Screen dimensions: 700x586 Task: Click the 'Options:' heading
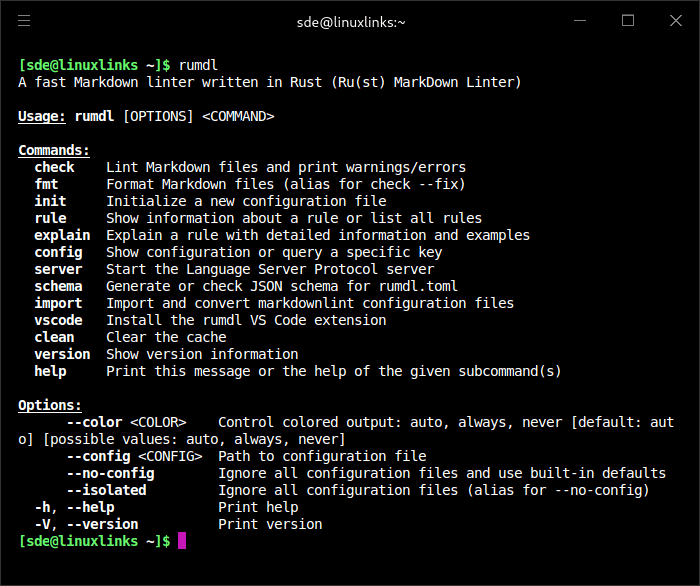[50, 405]
